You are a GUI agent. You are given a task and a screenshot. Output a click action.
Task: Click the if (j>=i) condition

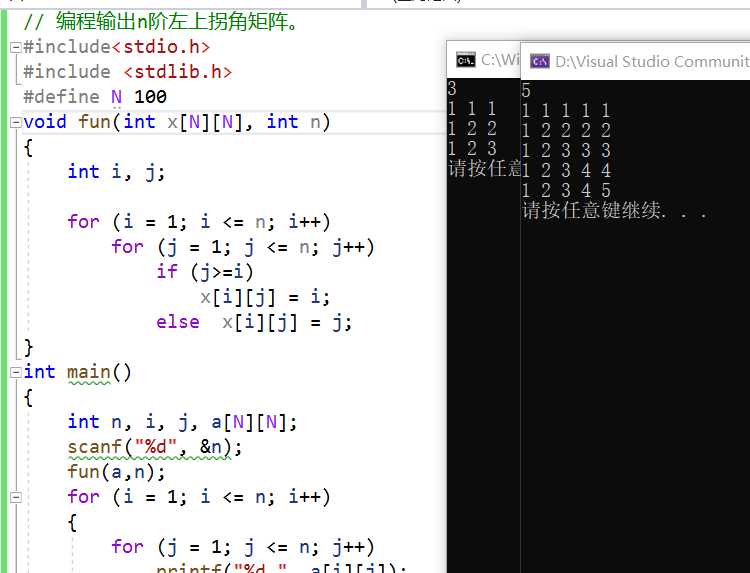(205, 272)
